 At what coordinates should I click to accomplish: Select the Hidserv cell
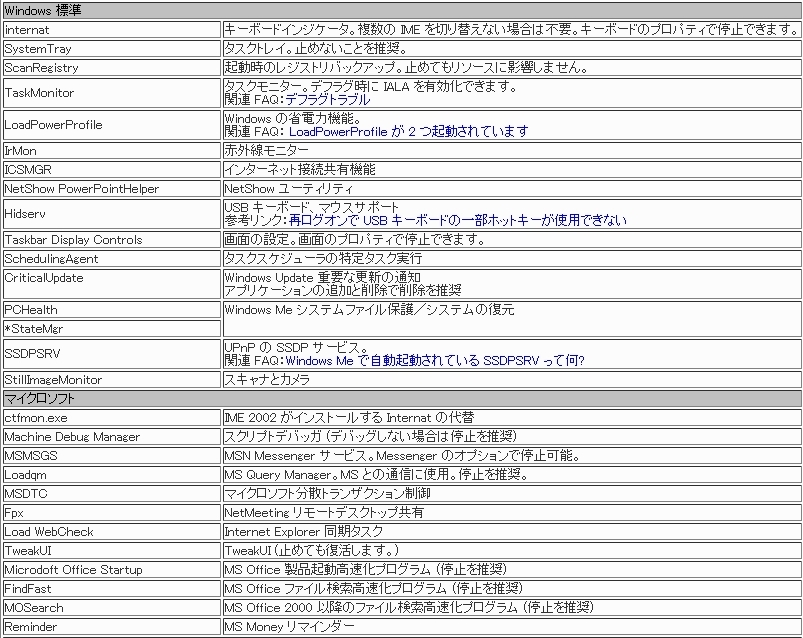coord(112,214)
